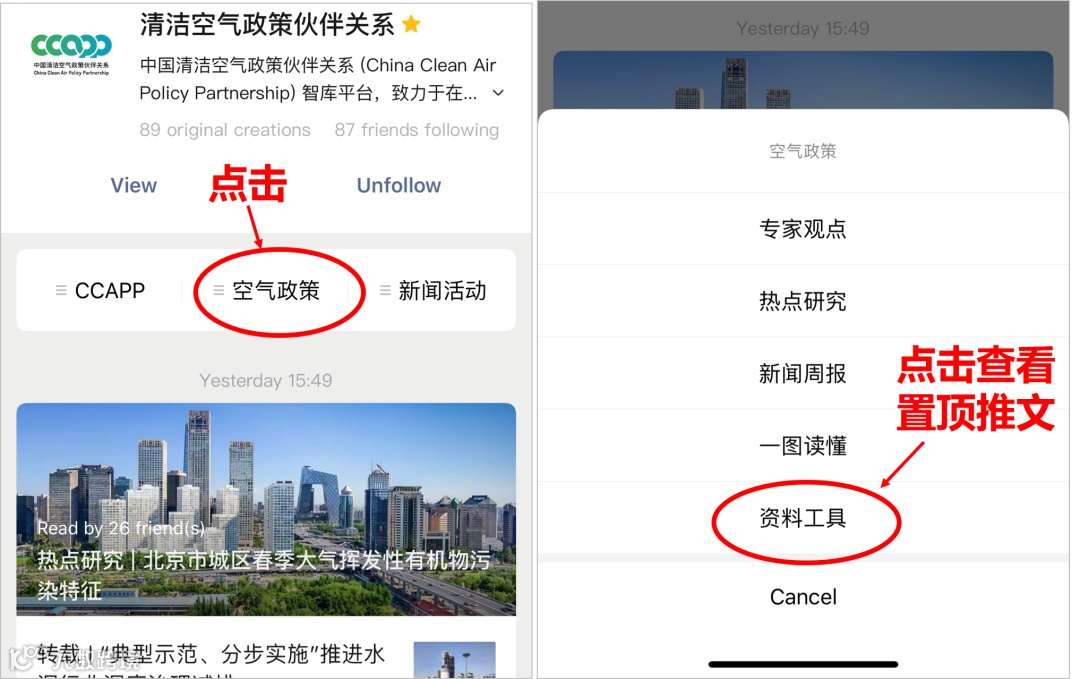
Task: Open the 转载 典型示范 分步实施 article
Action: coord(211,658)
